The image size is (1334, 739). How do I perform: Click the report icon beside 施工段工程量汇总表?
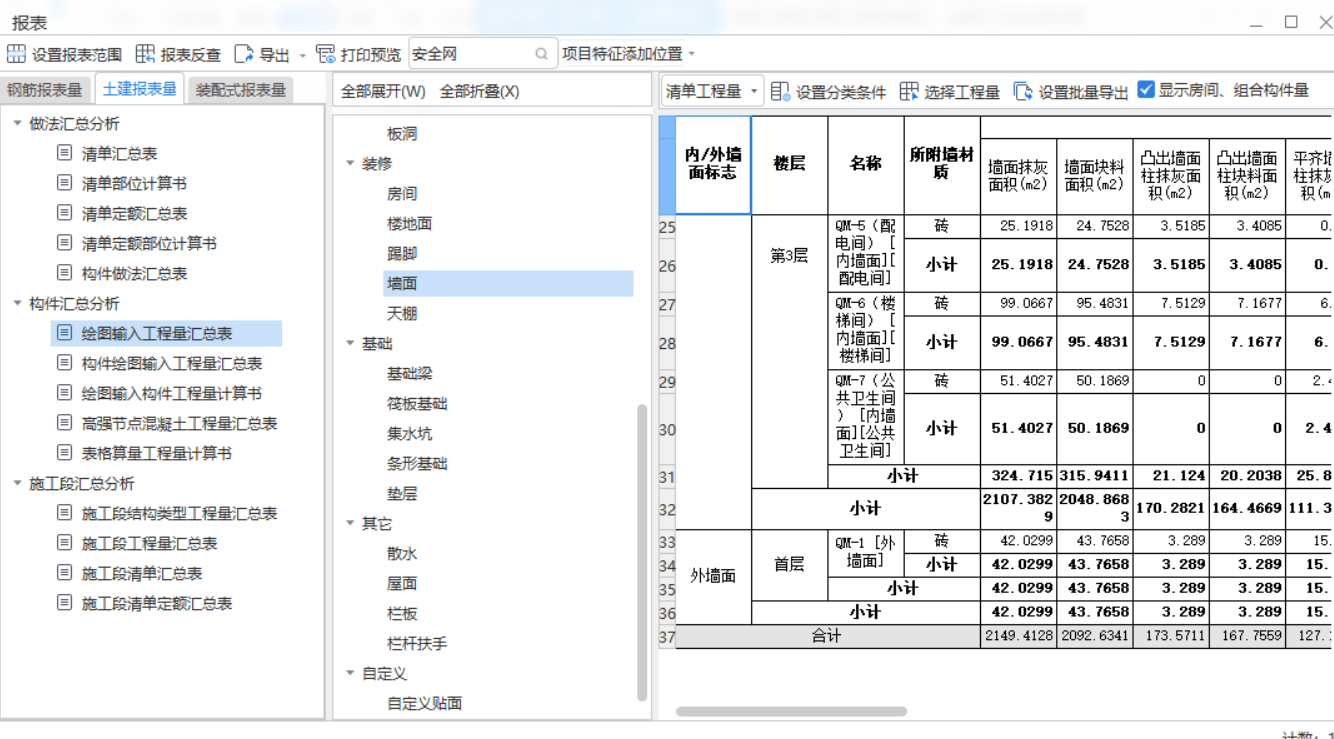[x=64, y=543]
